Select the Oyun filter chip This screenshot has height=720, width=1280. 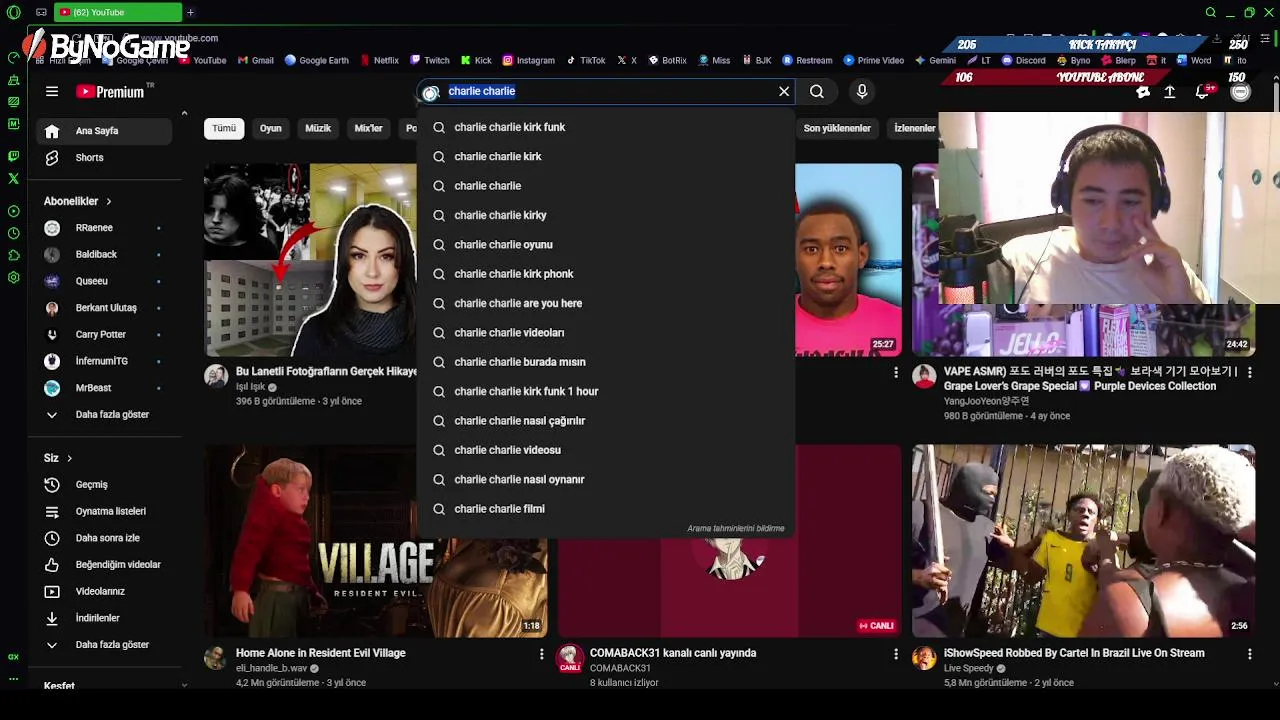pos(271,128)
